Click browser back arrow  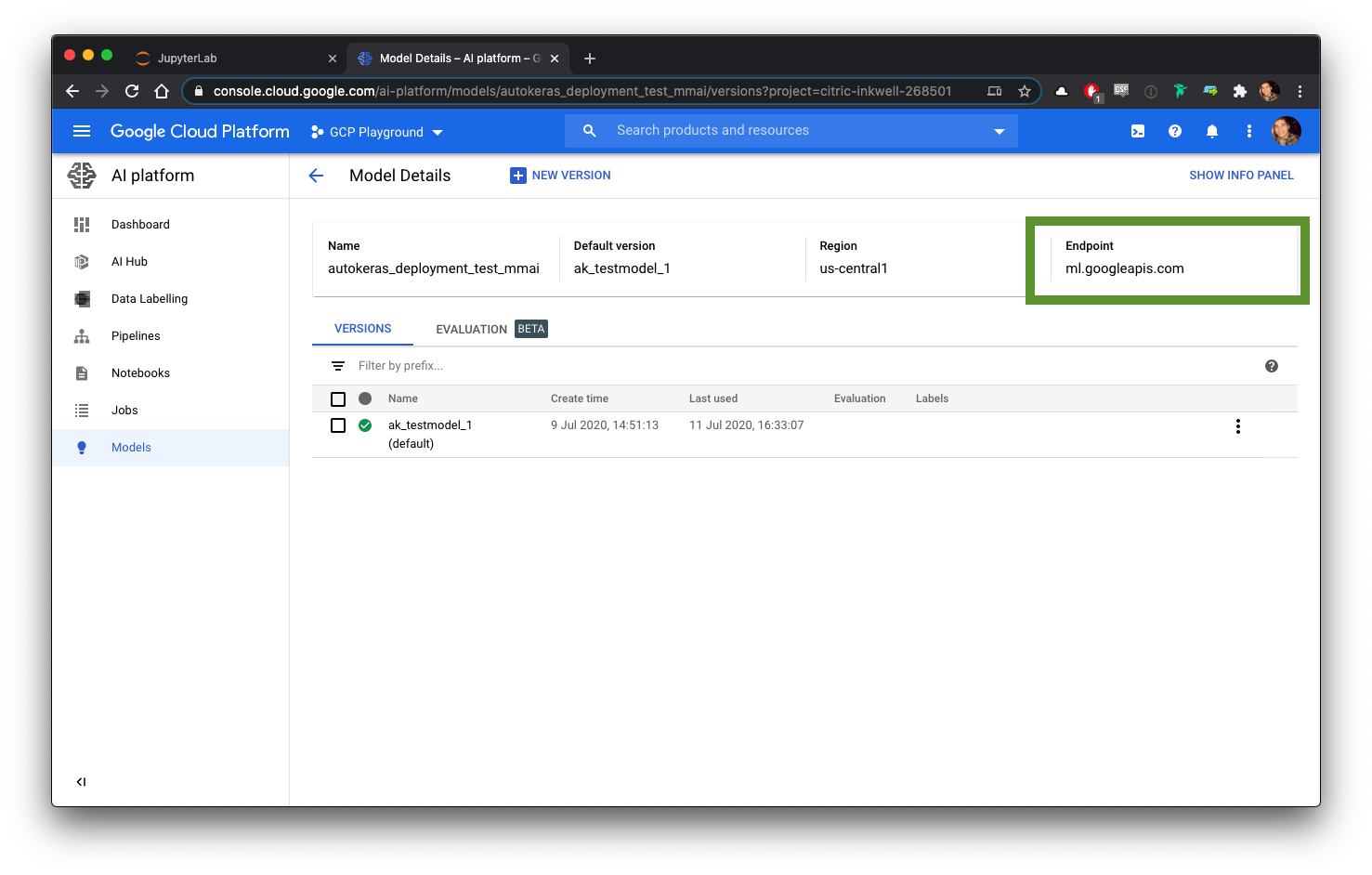click(x=72, y=91)
